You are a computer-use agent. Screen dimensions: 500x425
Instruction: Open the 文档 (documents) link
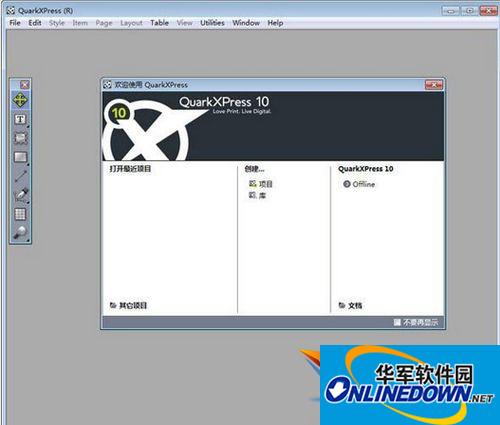[355, 305]
